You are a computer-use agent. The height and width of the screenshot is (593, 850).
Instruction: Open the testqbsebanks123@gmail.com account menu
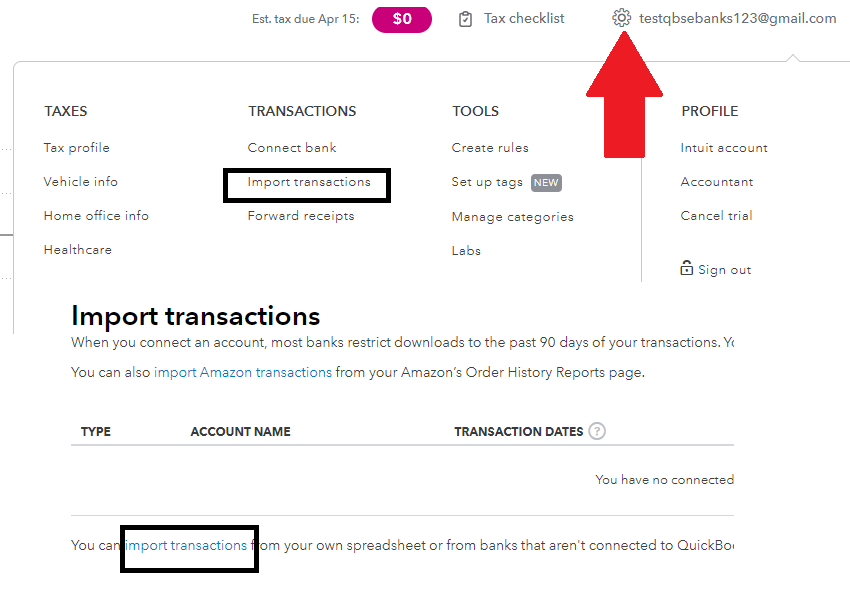point(738,18)
